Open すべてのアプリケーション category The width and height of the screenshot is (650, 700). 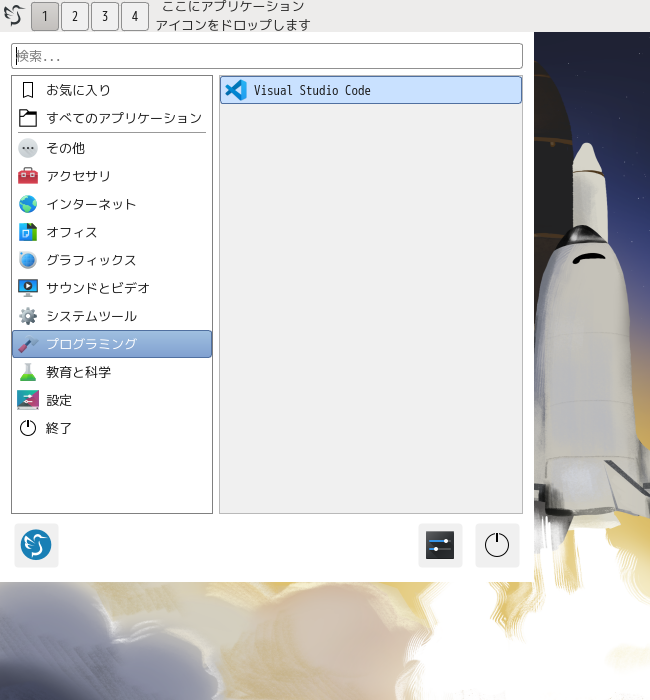tap(112, 118)
